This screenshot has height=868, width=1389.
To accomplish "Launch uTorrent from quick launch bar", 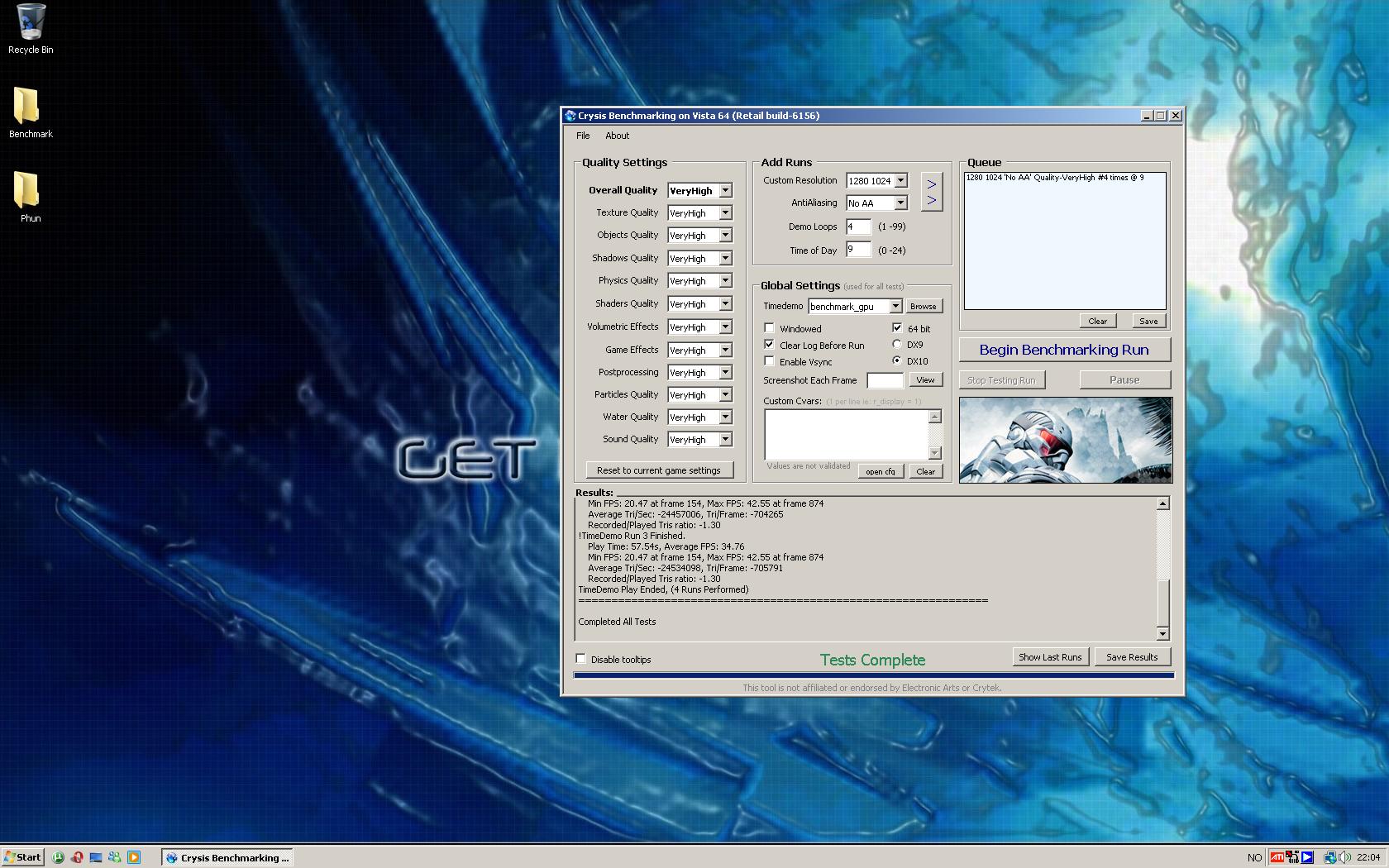I will [58, 857].
